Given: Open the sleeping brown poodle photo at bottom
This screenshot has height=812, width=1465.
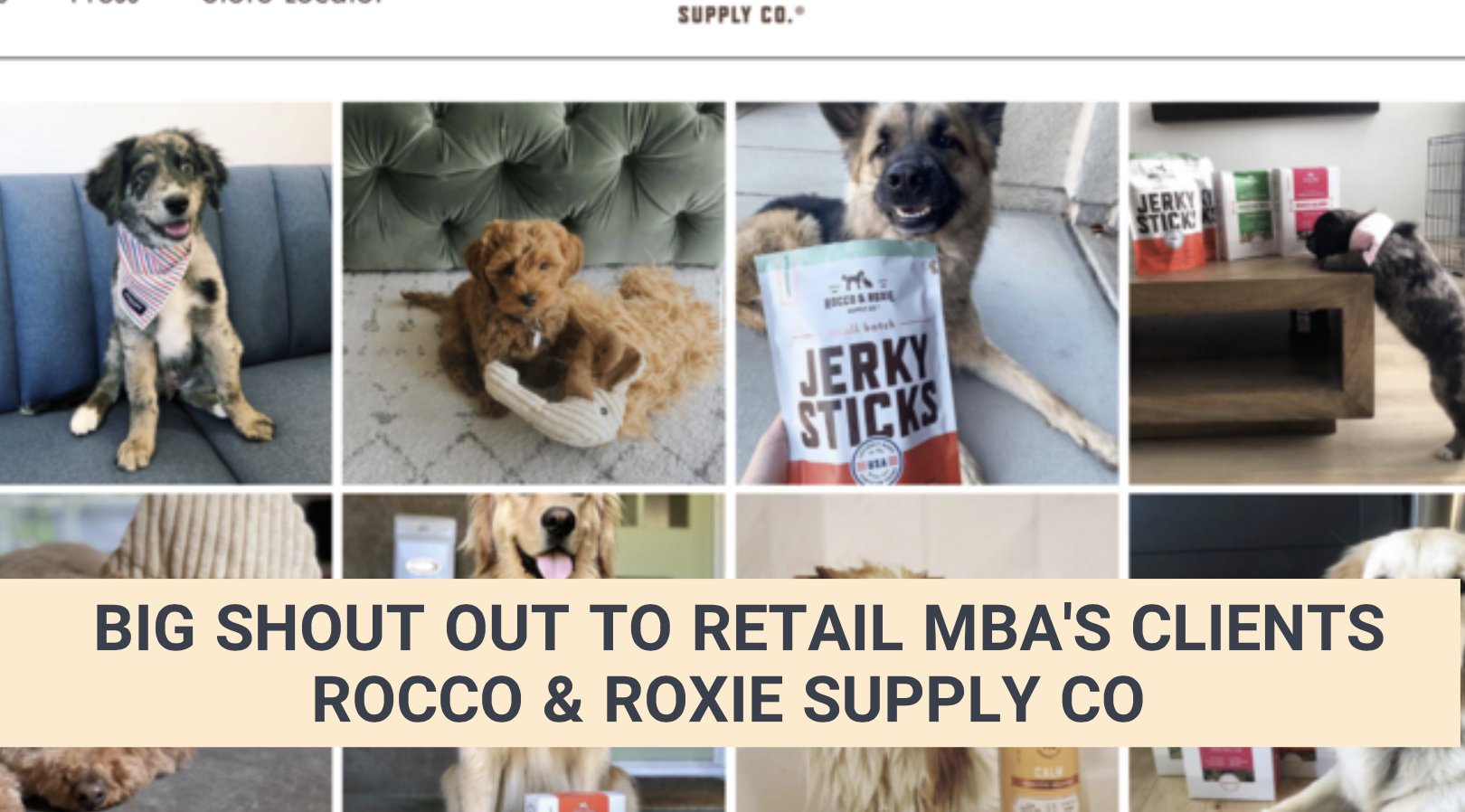Looking at the screenshot, I should coord(165,779).
